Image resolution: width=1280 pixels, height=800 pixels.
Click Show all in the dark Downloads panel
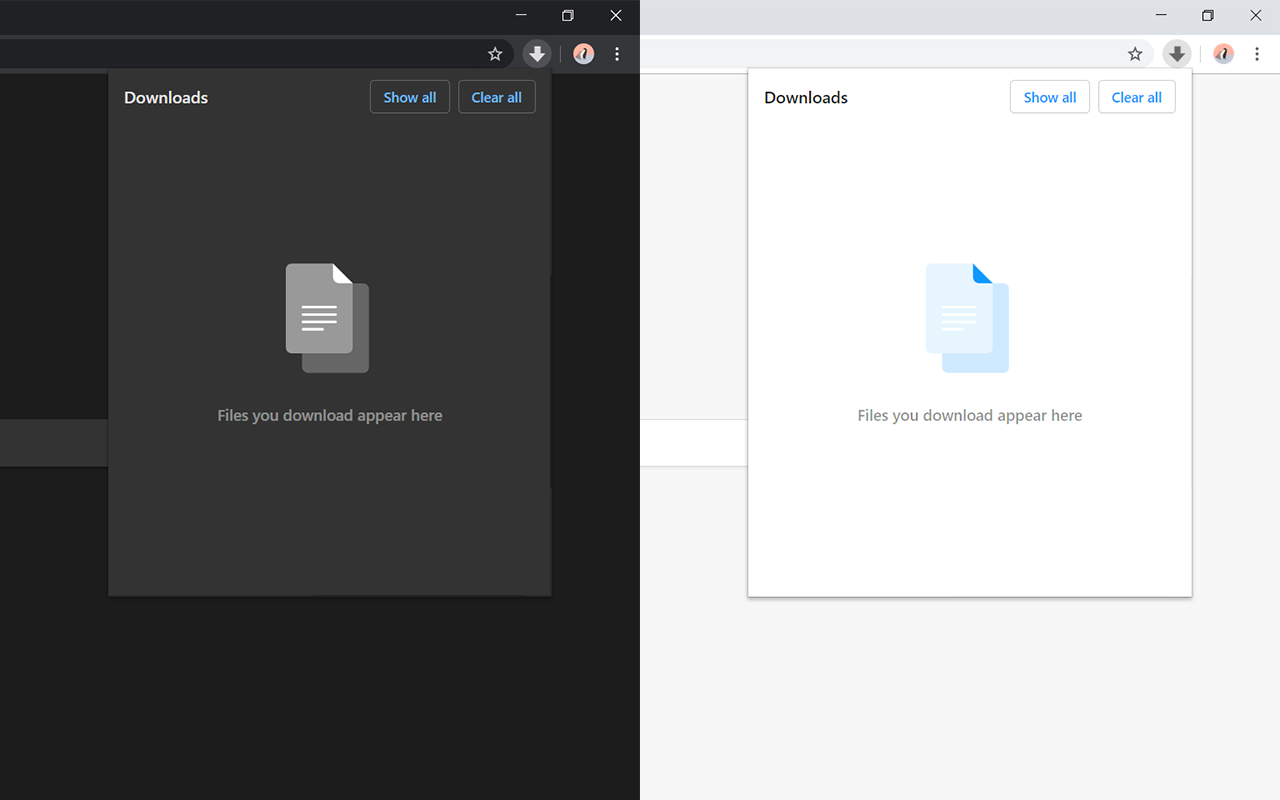point(409,97)
